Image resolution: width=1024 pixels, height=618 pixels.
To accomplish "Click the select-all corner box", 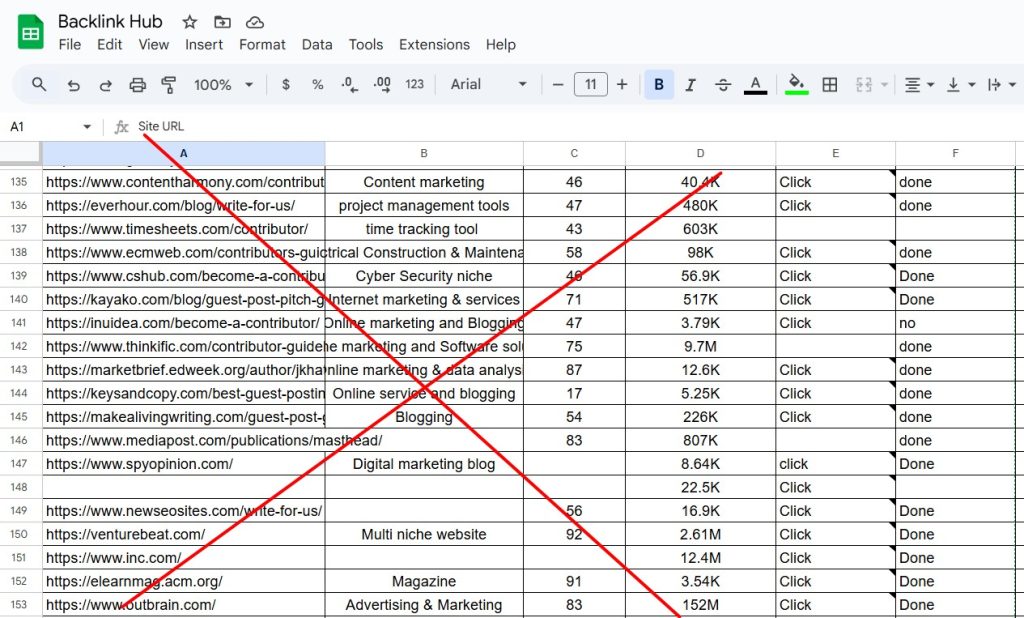I will (x=20, y=153).
